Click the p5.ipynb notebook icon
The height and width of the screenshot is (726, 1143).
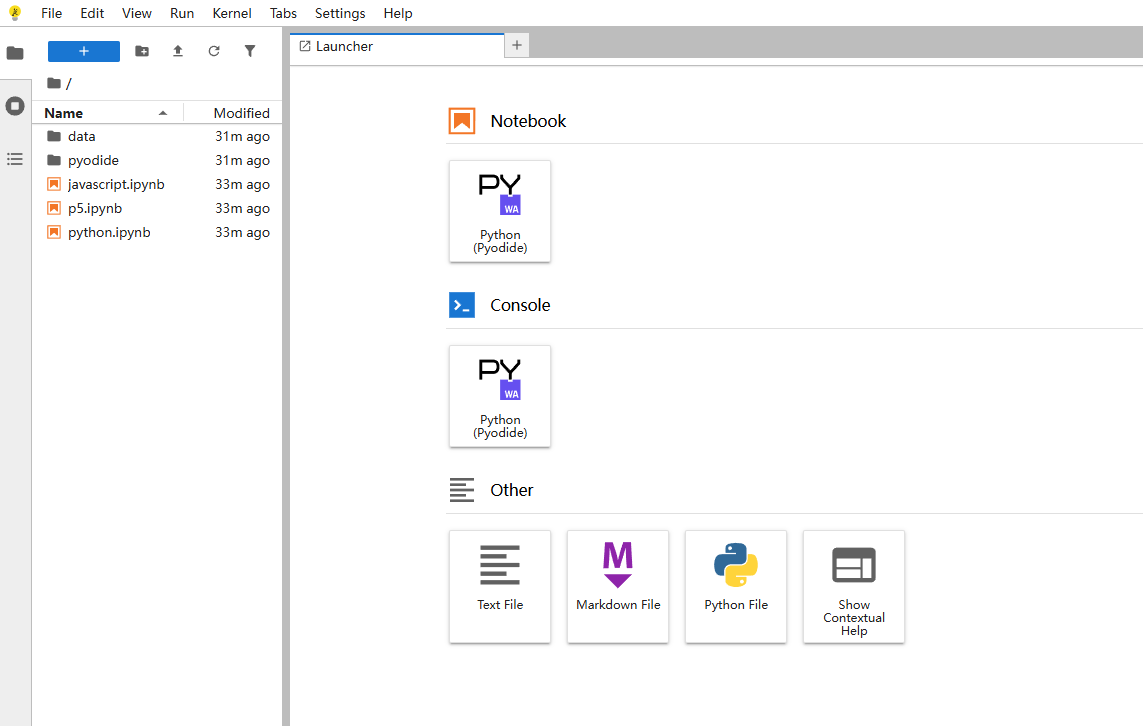coord(54,208)
